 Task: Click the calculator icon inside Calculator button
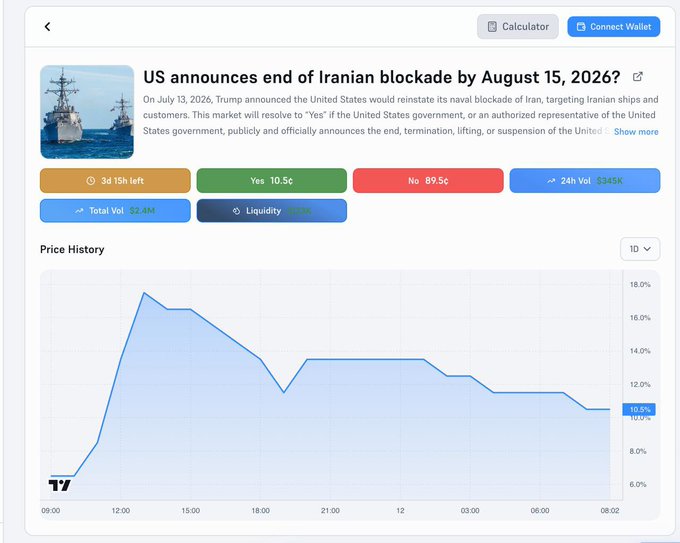(492, 27)
